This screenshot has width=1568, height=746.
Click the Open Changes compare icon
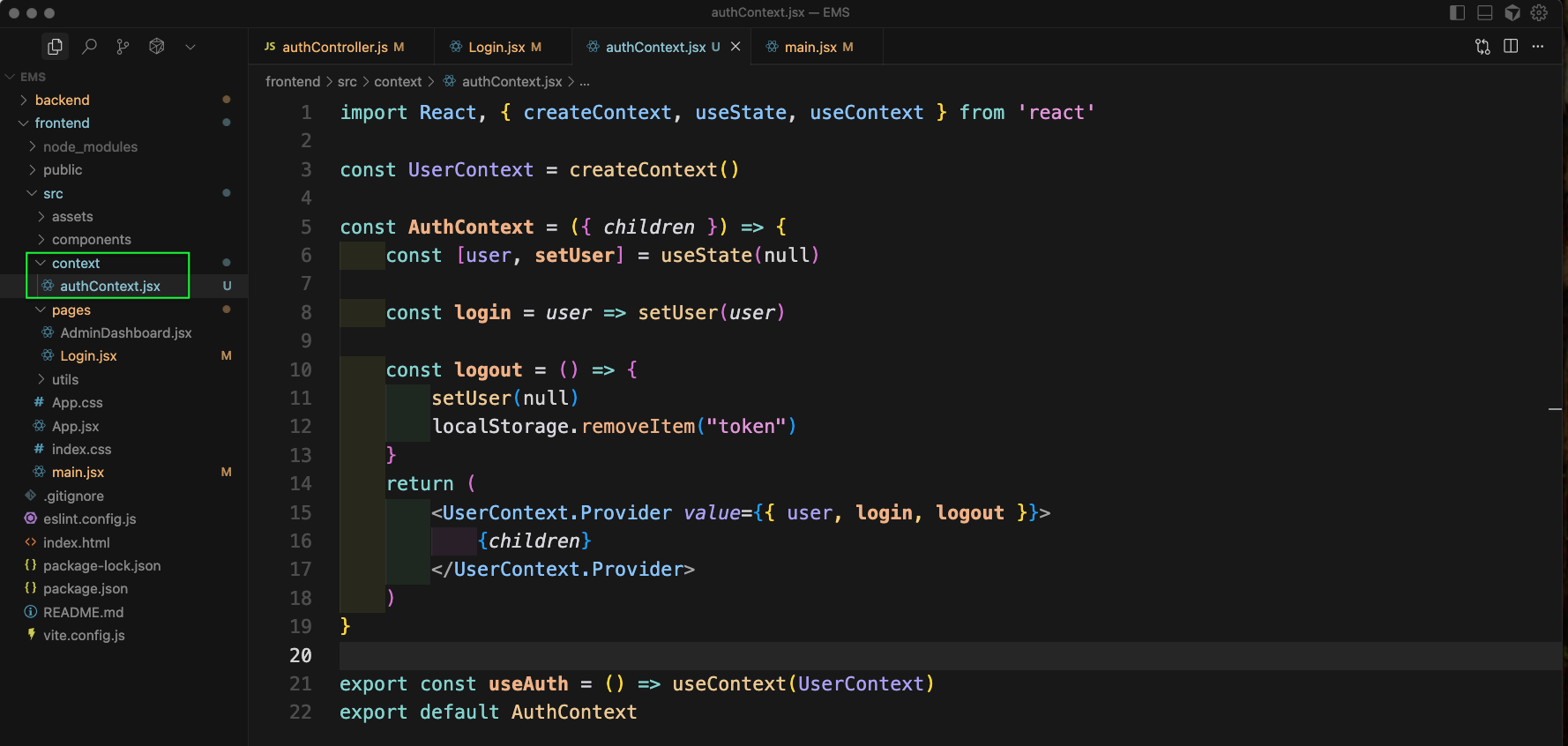tap(1482, 47)
